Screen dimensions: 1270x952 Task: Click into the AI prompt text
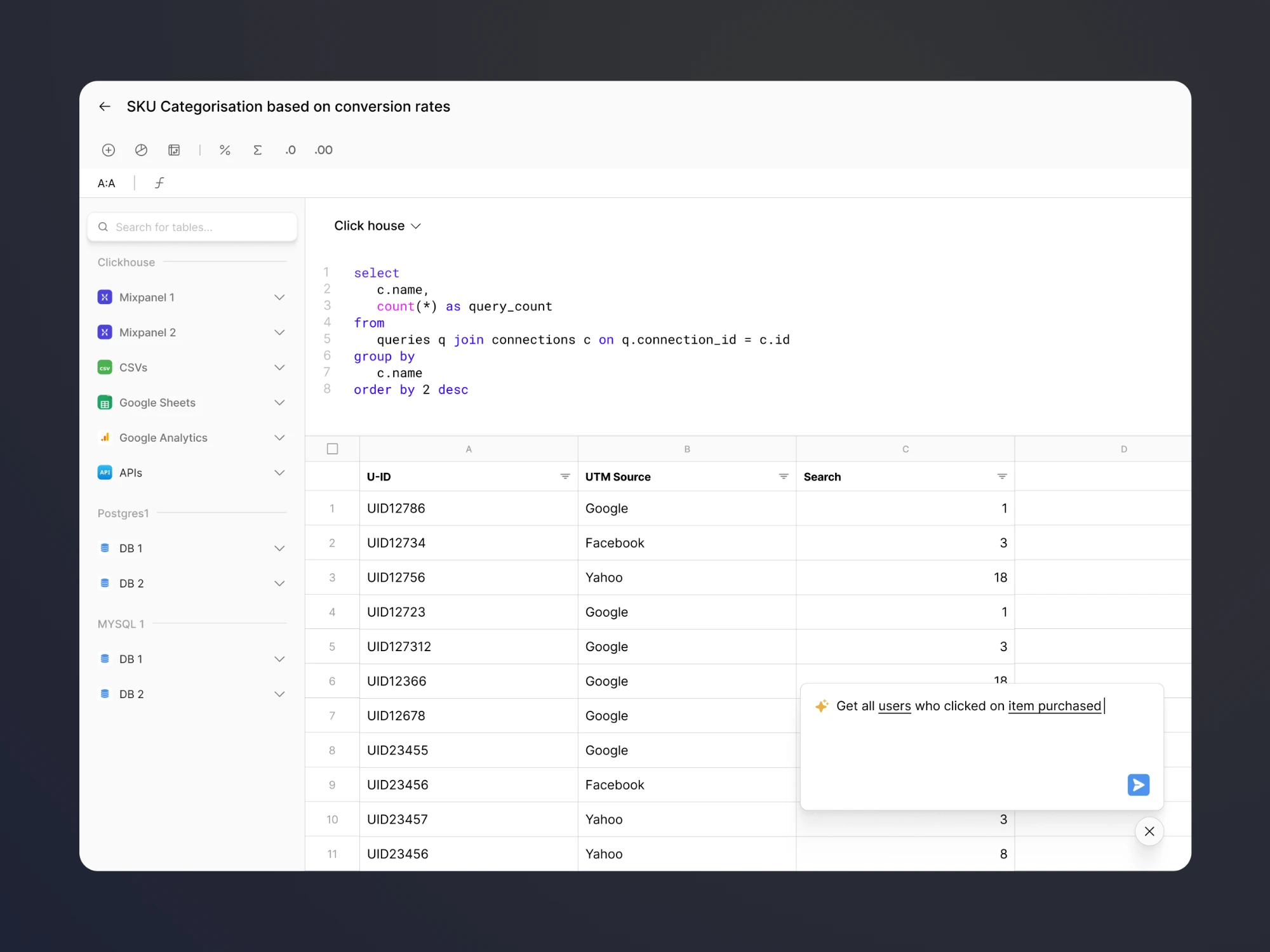tap(969, 706)
